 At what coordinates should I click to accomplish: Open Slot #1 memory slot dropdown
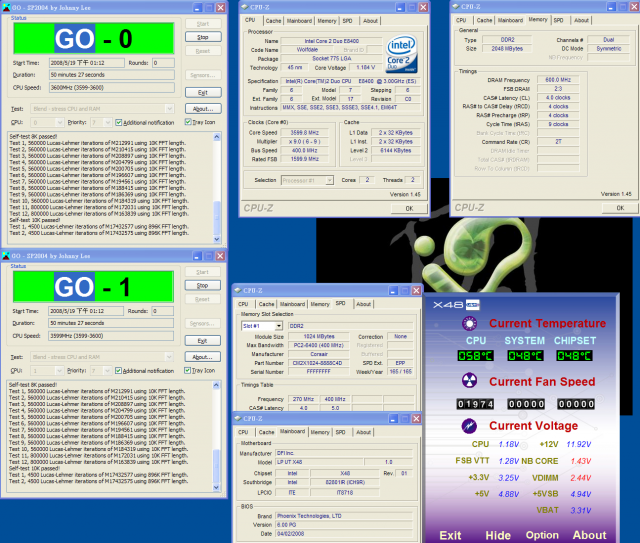(278, 326)
